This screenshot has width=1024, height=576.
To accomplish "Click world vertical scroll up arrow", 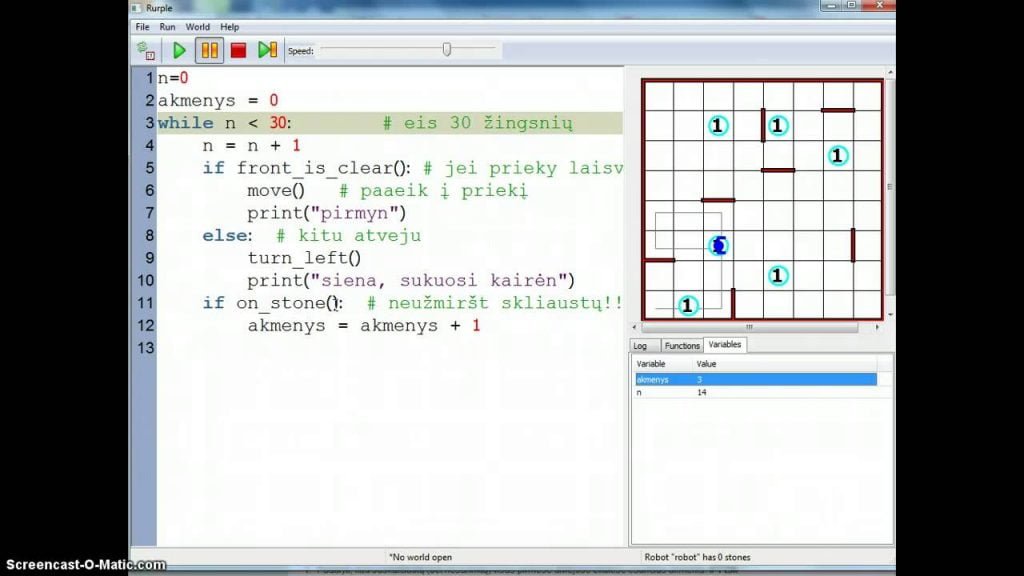I will (890, 72).
